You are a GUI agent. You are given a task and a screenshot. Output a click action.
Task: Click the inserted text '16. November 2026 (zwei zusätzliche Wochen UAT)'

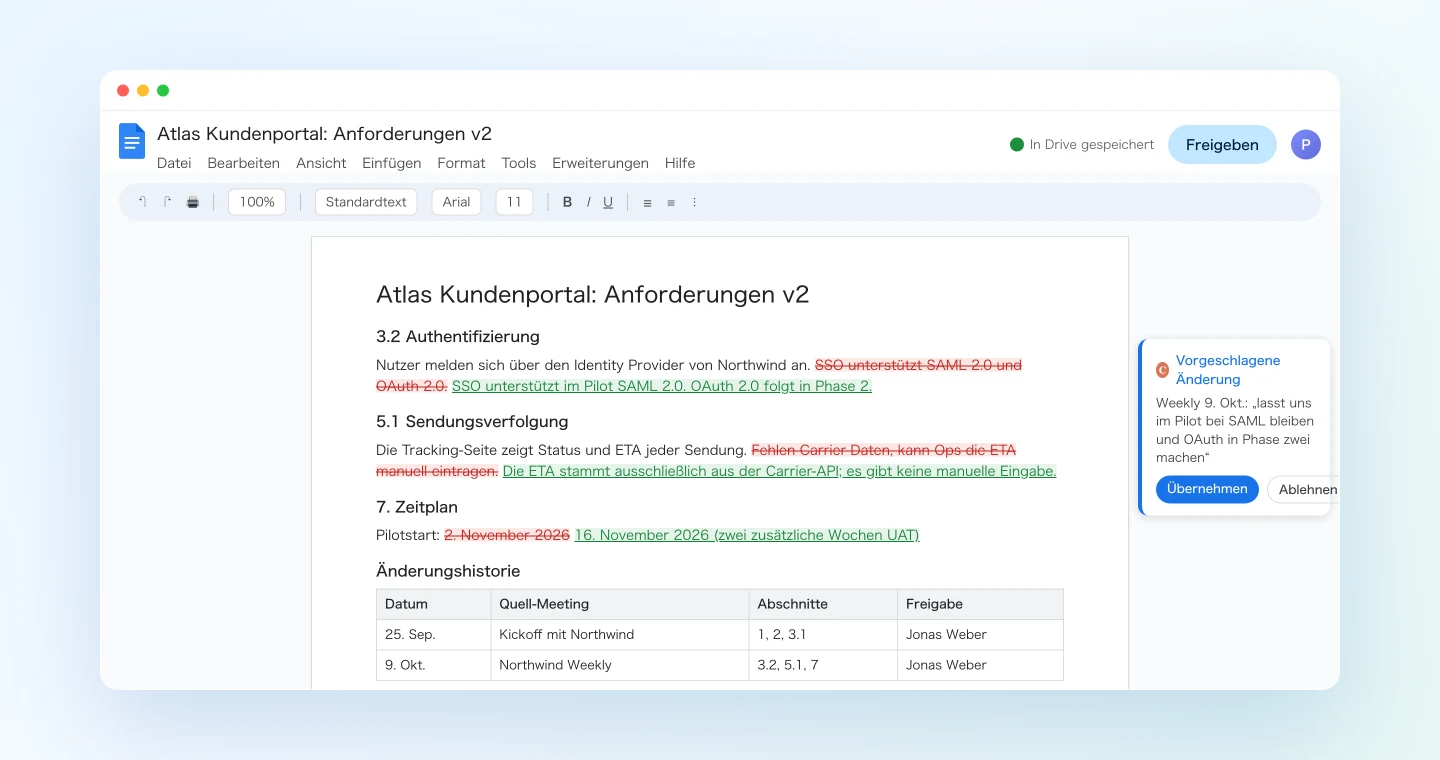(x=747, y=535)
